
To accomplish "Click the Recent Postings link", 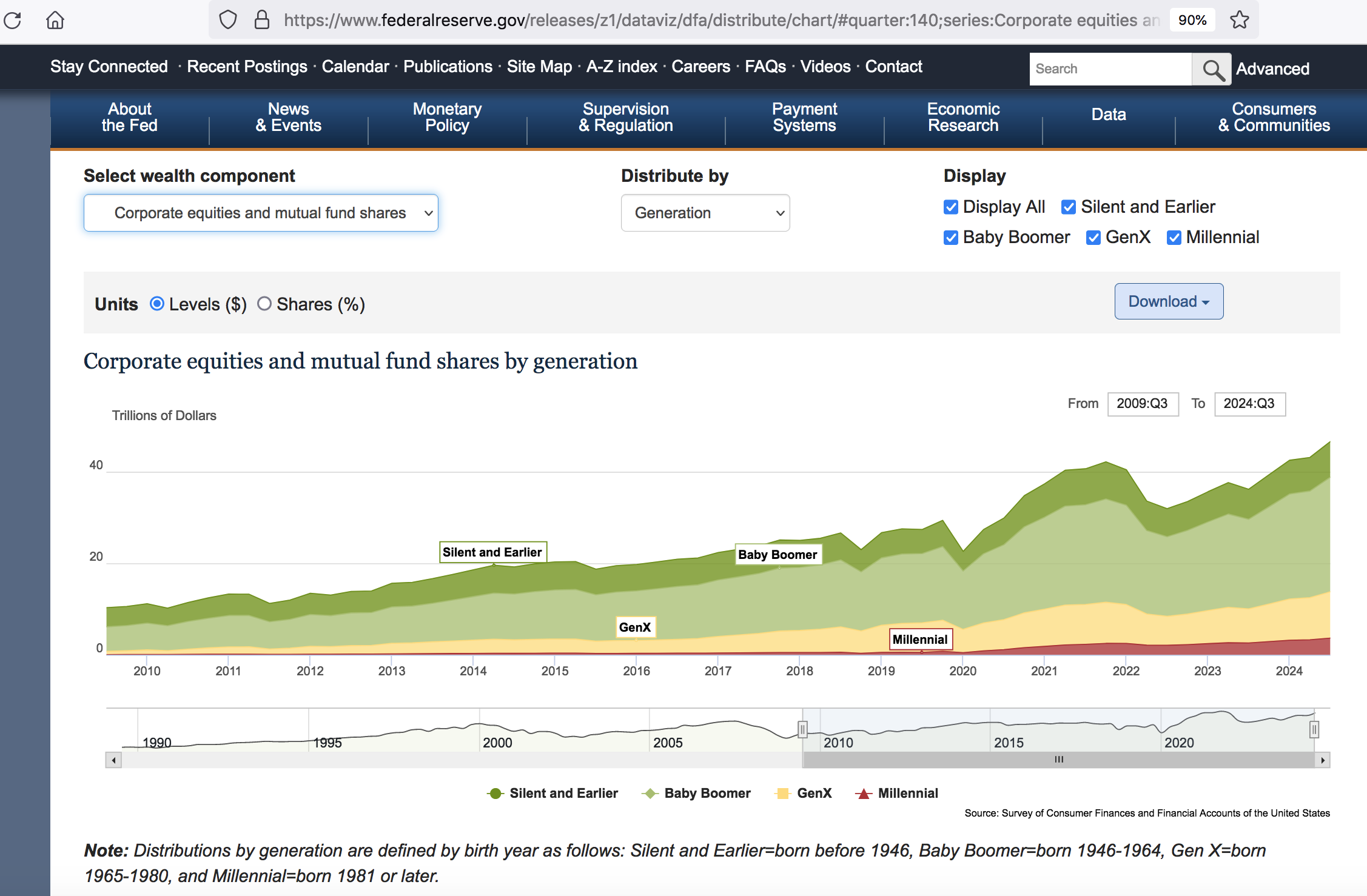I will point(247,67).
